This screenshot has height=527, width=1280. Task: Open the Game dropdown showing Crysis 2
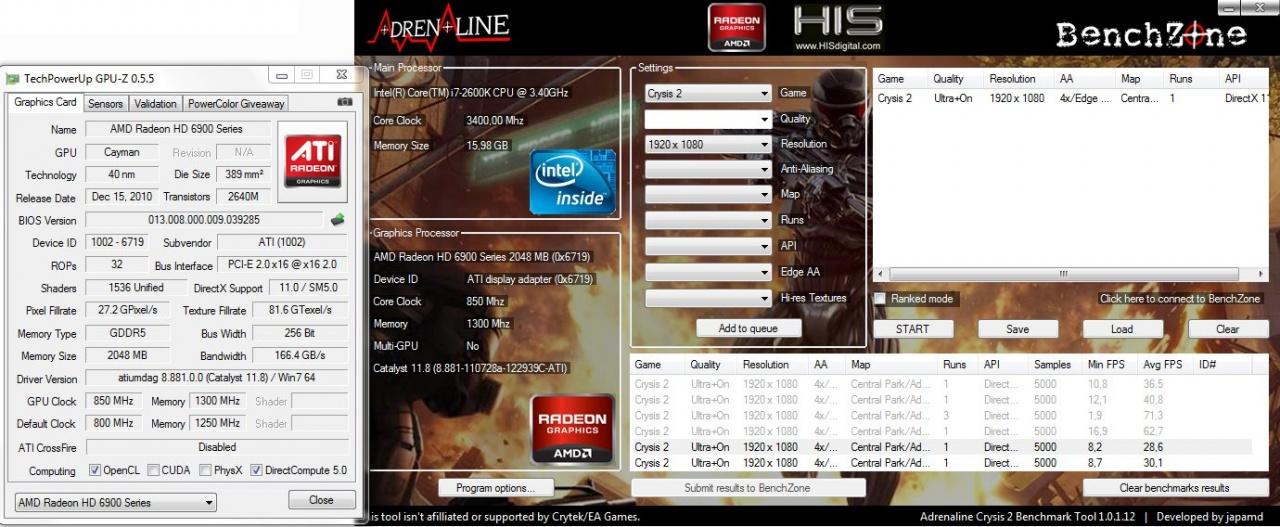click(x=708, y=93)
